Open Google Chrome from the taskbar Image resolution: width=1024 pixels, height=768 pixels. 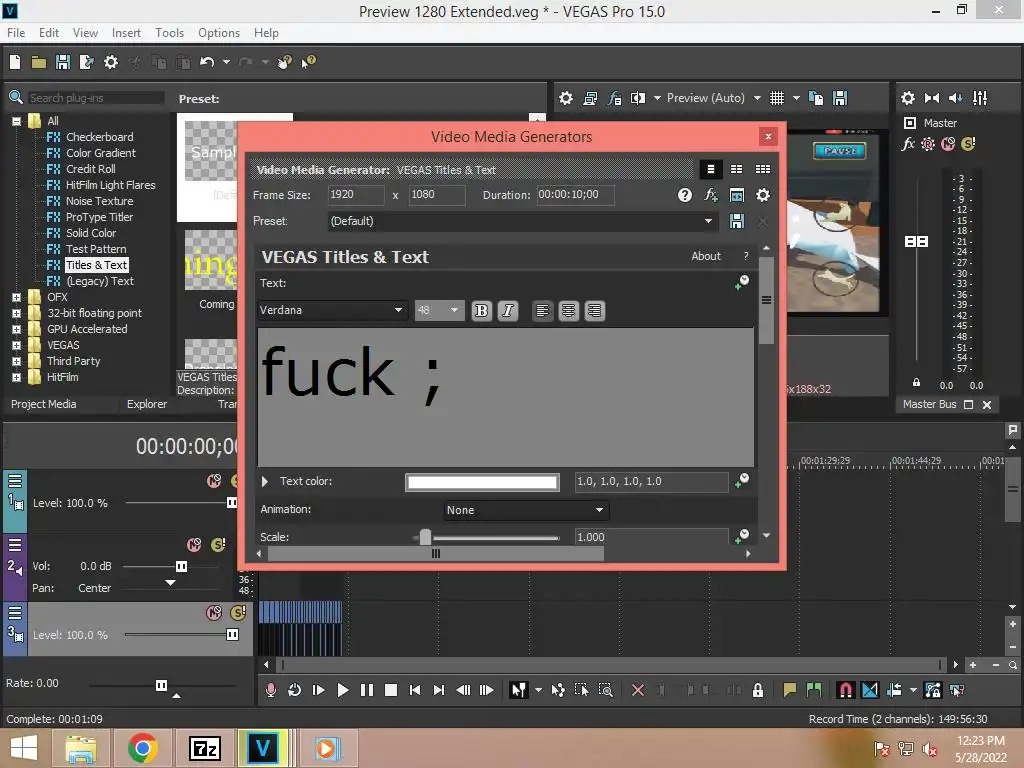tap(142, 748)
